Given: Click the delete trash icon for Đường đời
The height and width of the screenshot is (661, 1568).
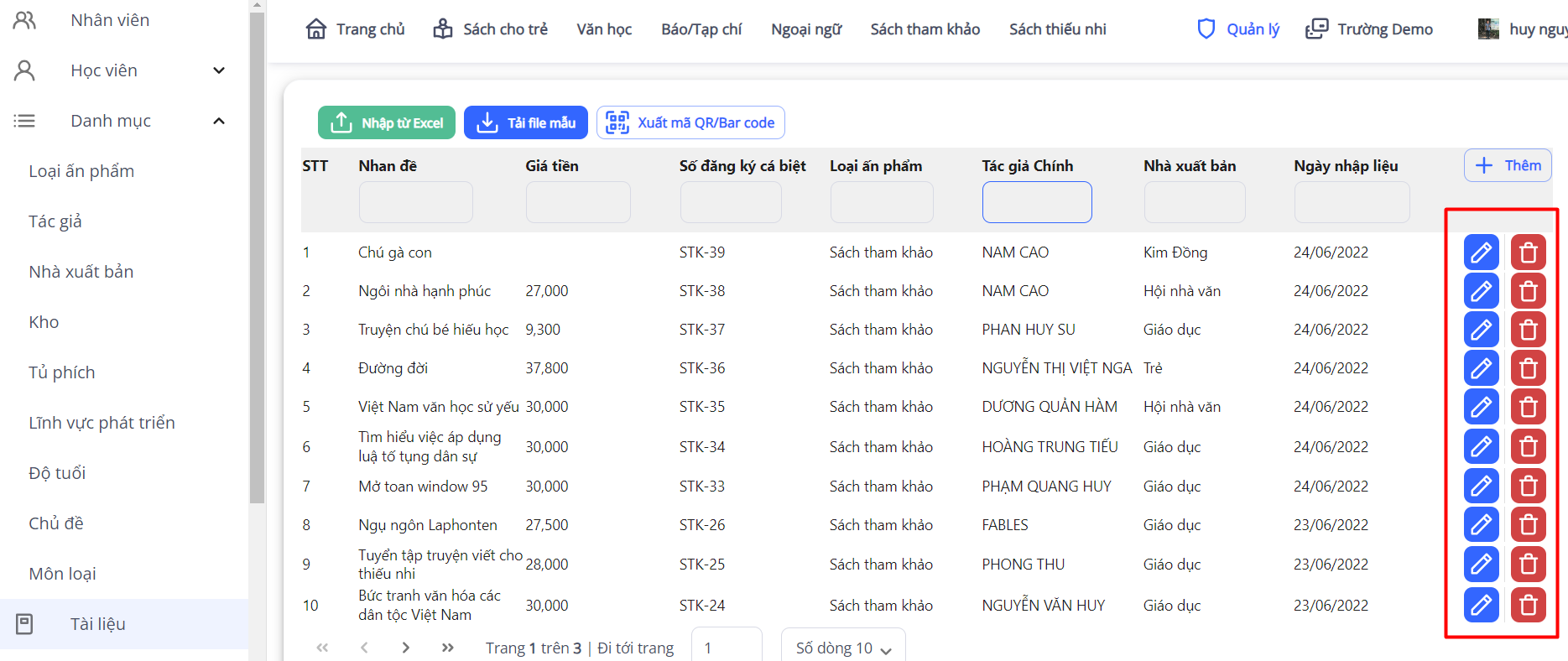Looking at the screenshot, I should (1528, 368).
